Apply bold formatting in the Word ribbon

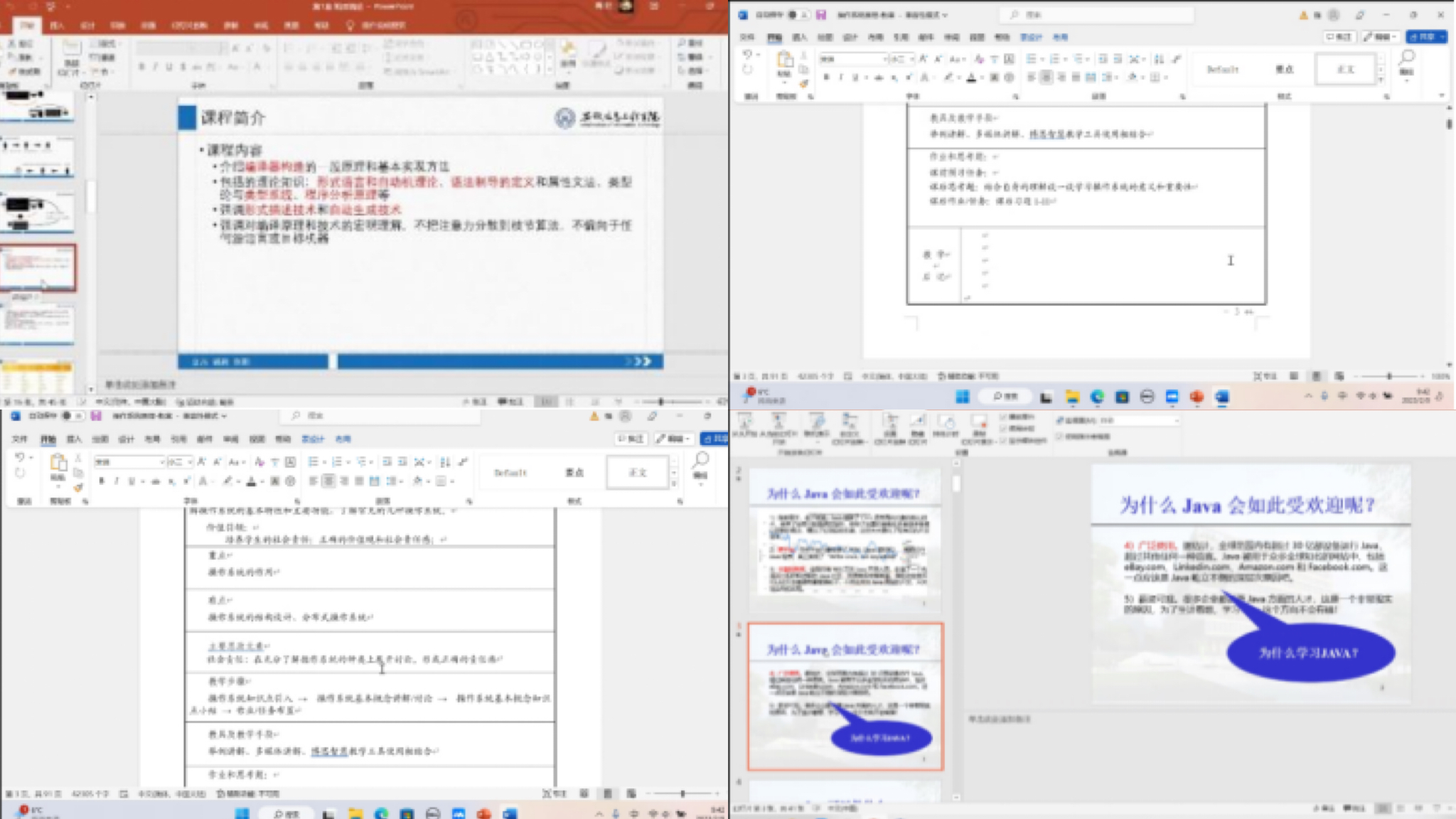point(103,481)
